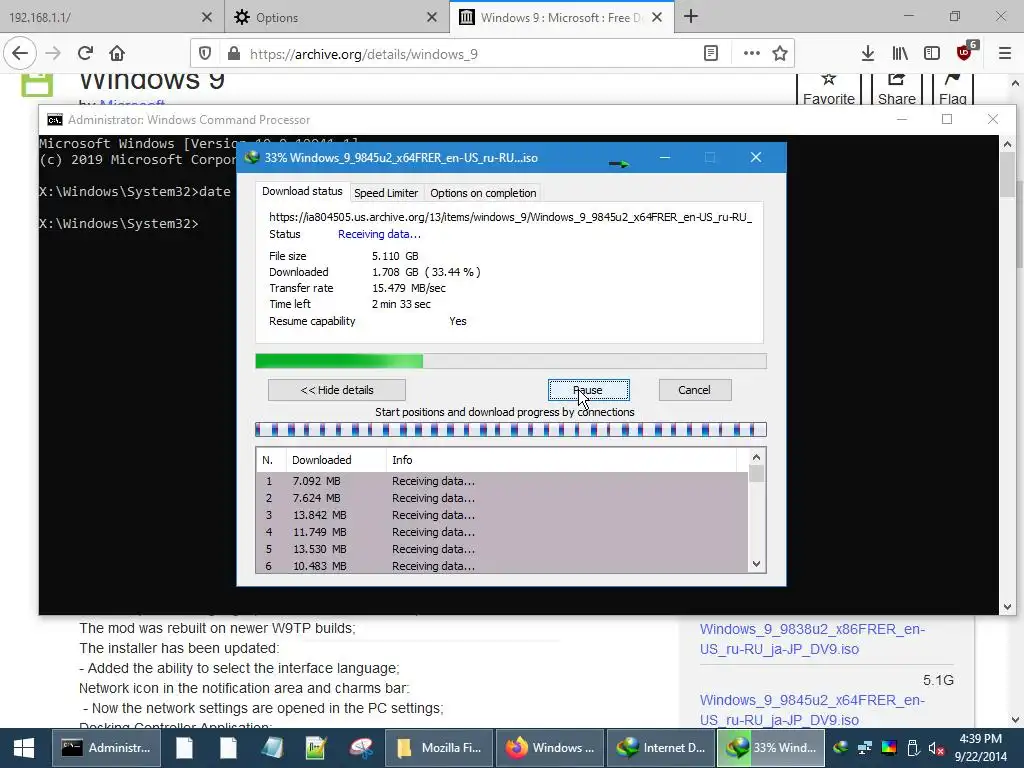Cancel the Windows 9 ISO download
1024x768 pixels.
694,390
